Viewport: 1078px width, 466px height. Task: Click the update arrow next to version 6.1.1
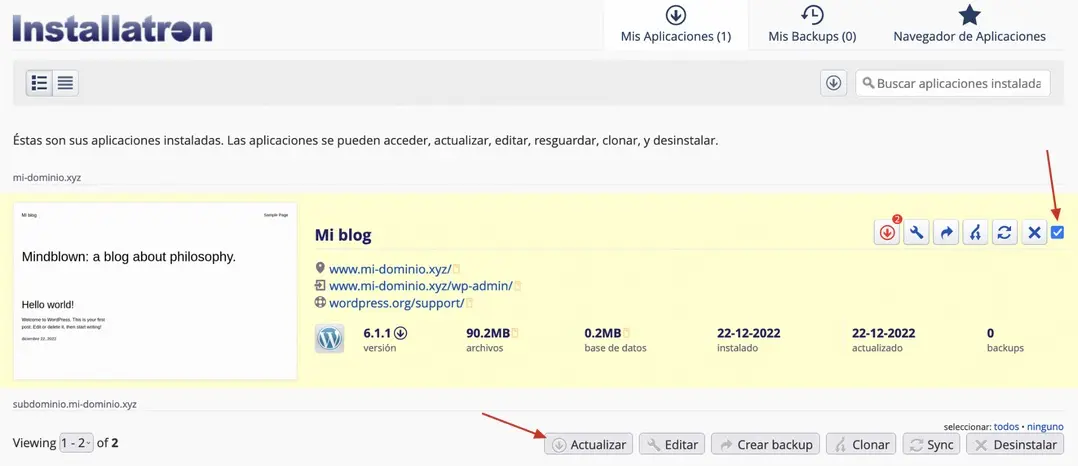pyautogui.click(x=401, y=333)
